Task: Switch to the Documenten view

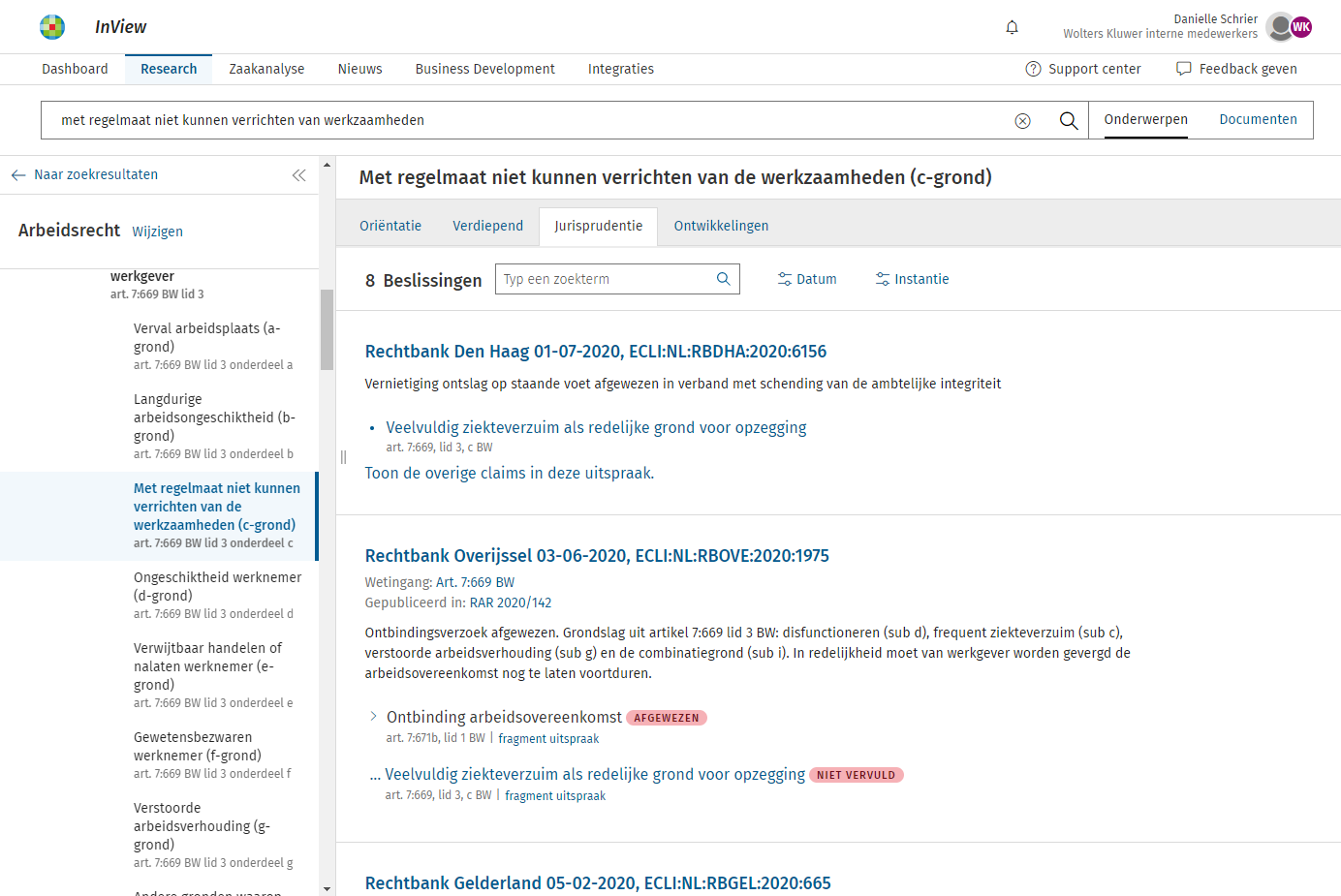Action: (x=1257, y=120)
